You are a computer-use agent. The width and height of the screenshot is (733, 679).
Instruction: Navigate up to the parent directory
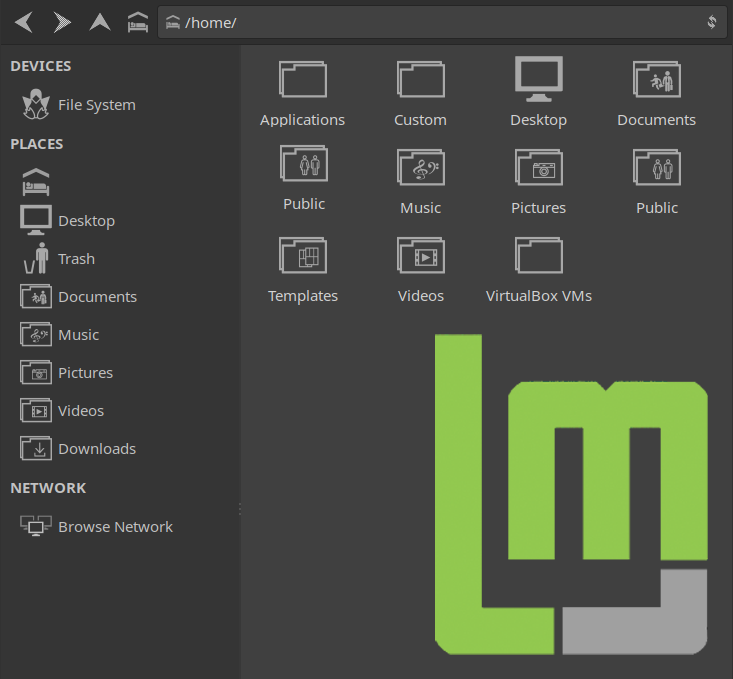tap(100, 22)
